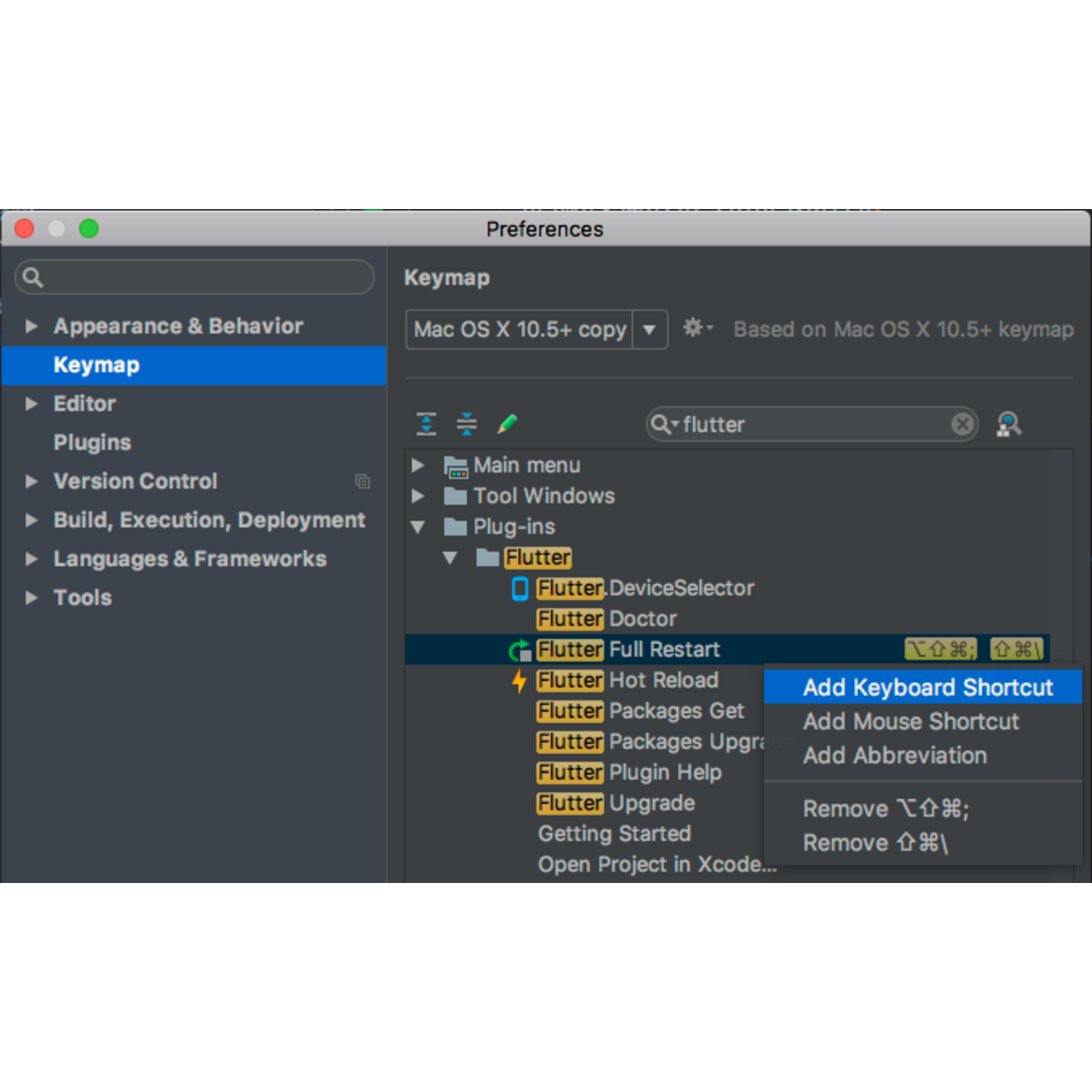The image size is (1092, 1092).
Task: Open the Mac OS X 10.5+ copy keymap dropdown
Action: (650, 329)
